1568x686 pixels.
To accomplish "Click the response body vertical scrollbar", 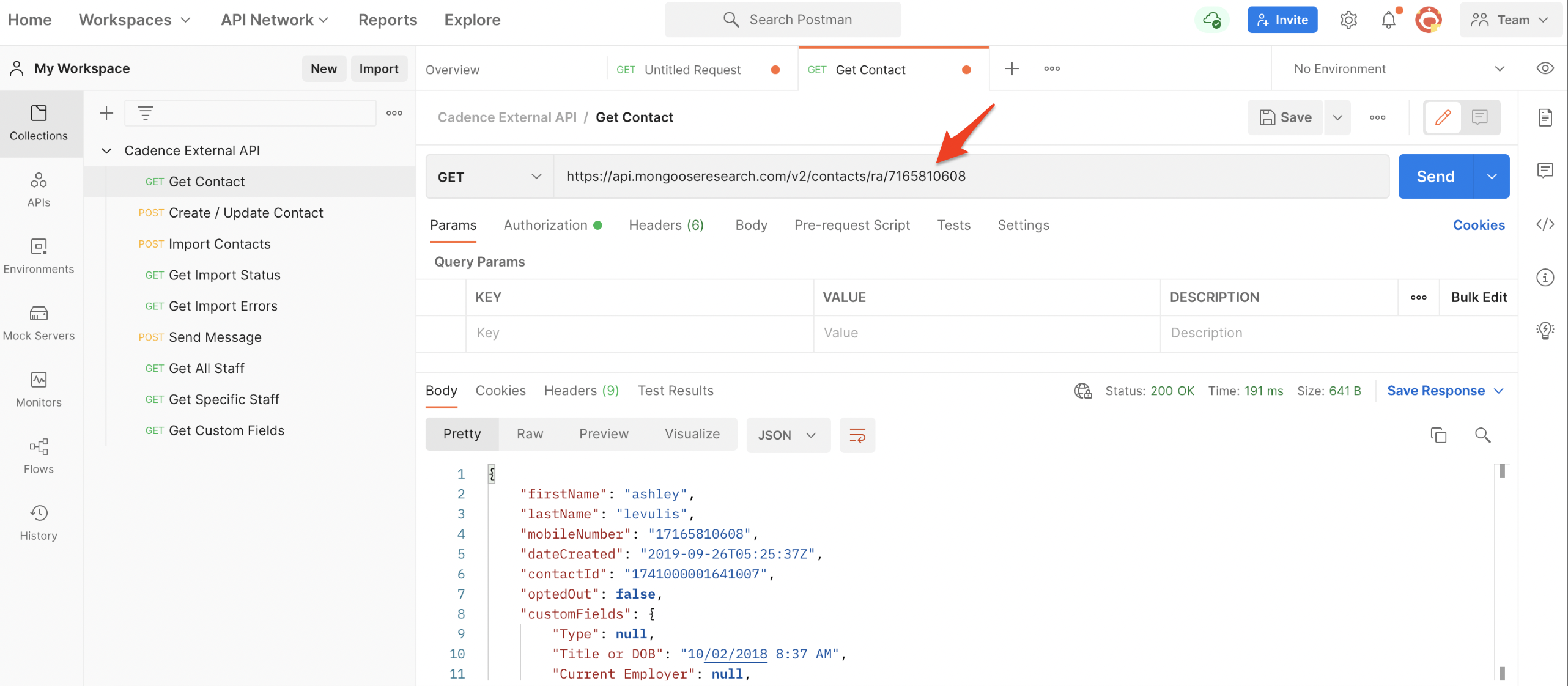I will click(x=1501, y=572).
